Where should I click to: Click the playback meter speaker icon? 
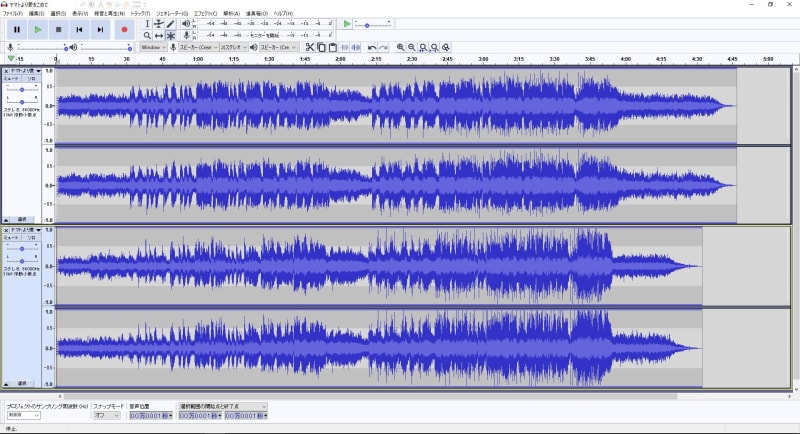(186, 23)
